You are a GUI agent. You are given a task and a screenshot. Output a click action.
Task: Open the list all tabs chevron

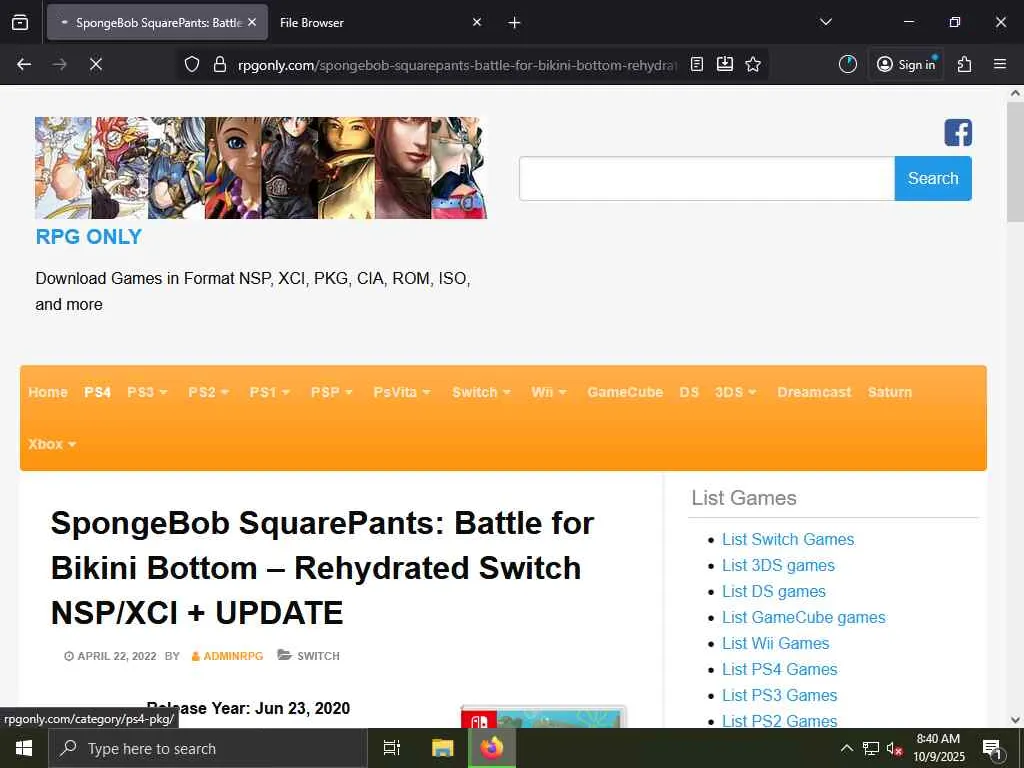825,22
